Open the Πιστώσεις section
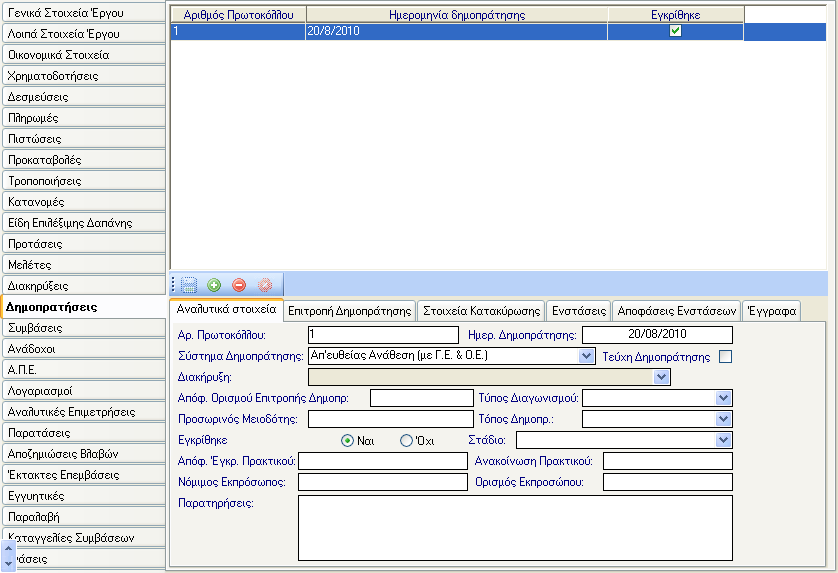The height and width of the screenshot is (573, 838). pyautogui.click(x=84, y=139)
